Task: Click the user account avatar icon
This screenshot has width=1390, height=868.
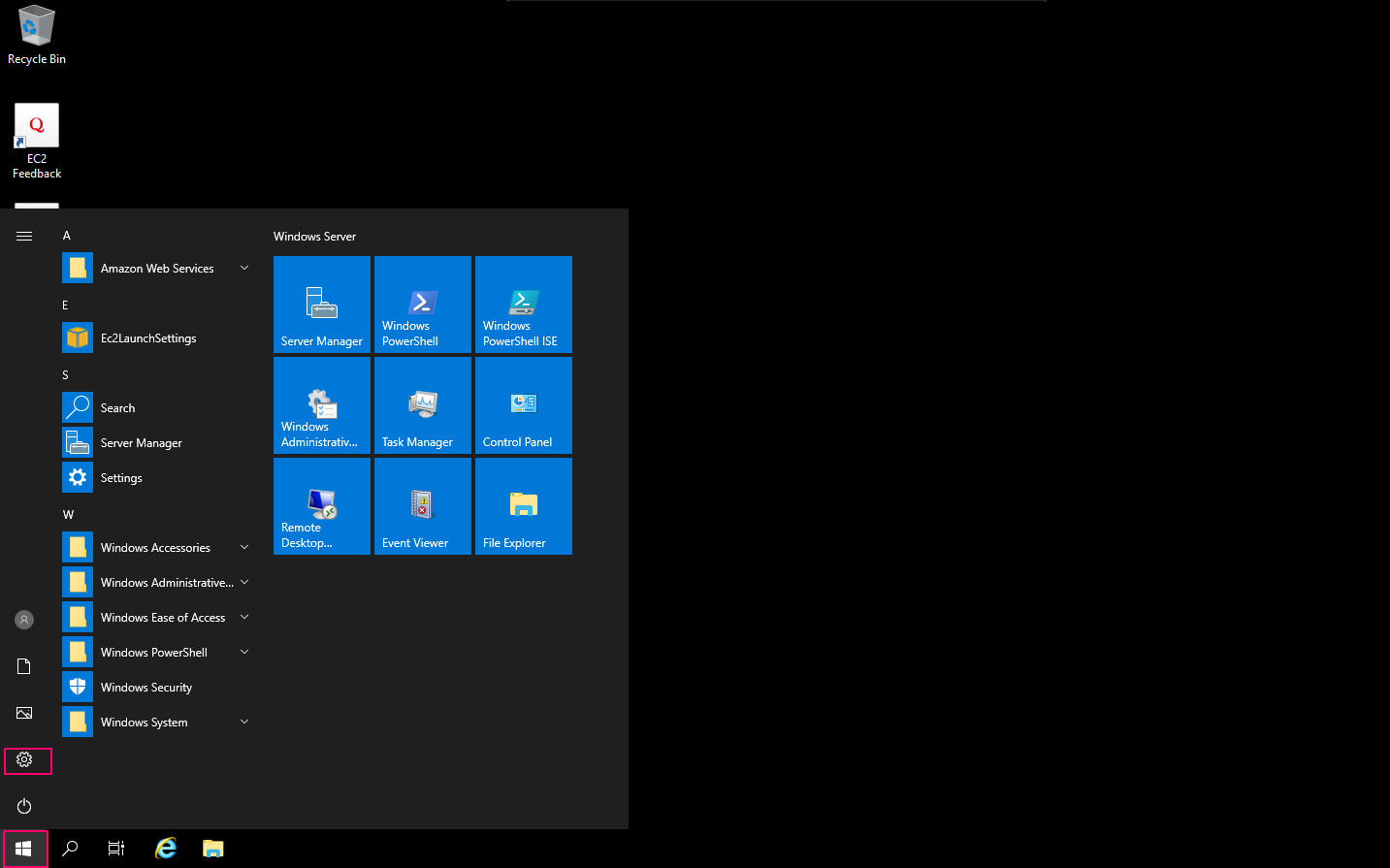Action: tap(24, 620)
